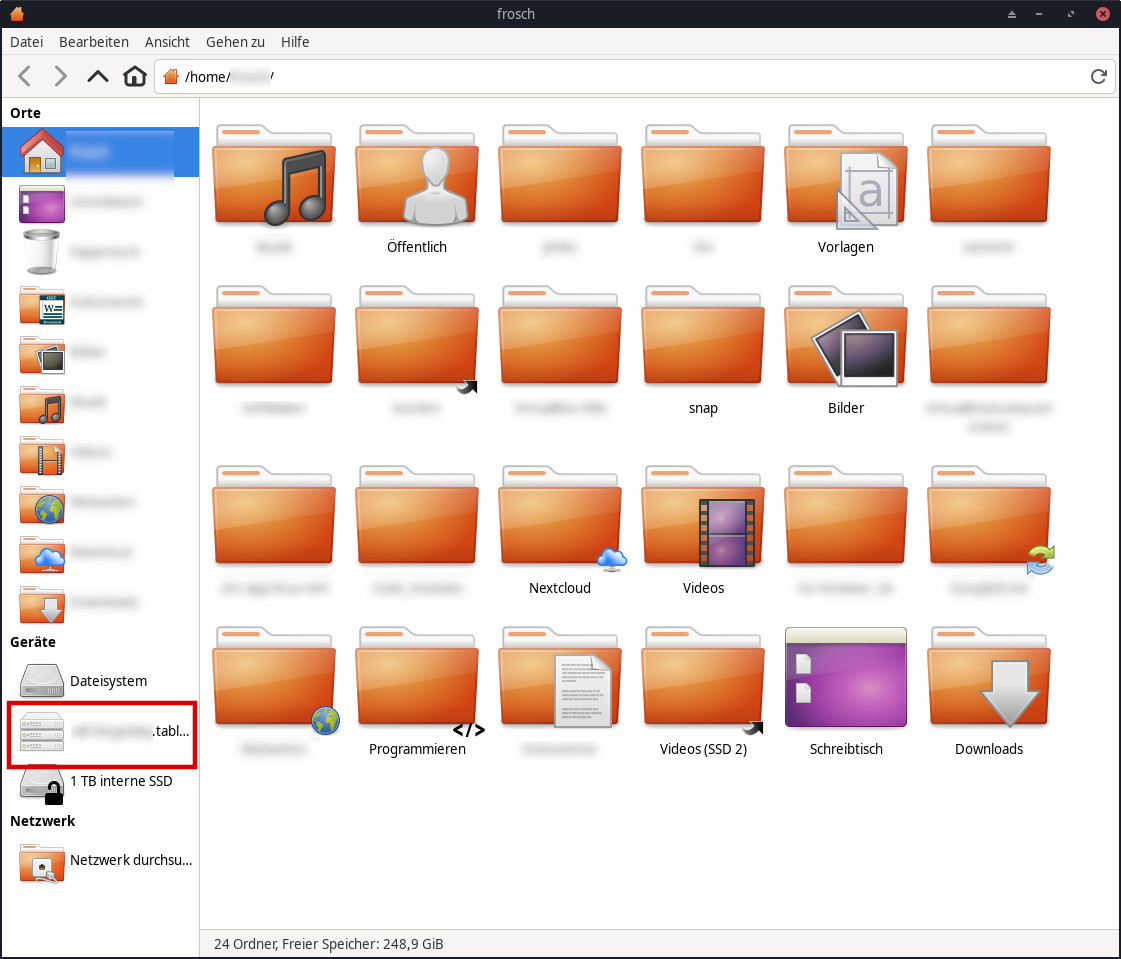
Task: Open the Nextcloud folder
Action: click(560, 528)
